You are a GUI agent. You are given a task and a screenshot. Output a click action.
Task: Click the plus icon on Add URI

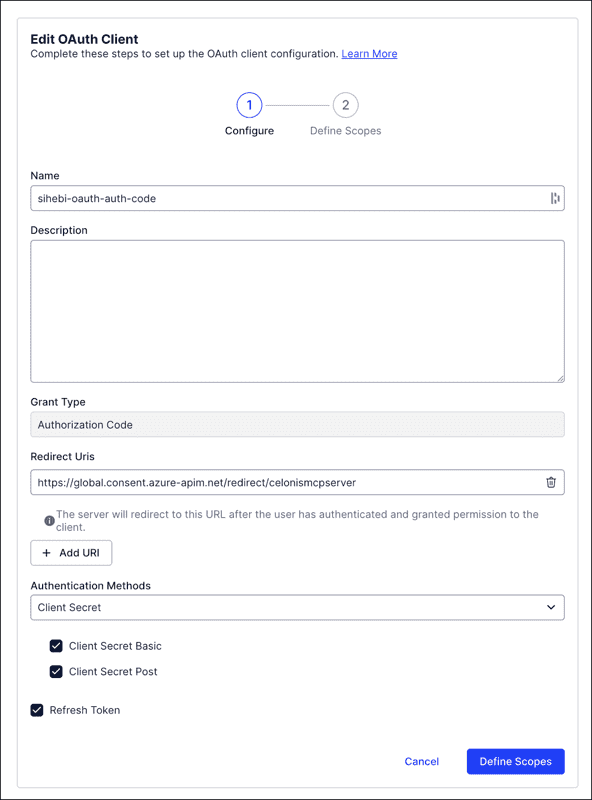pyautogui.click(x=48, y=552)
